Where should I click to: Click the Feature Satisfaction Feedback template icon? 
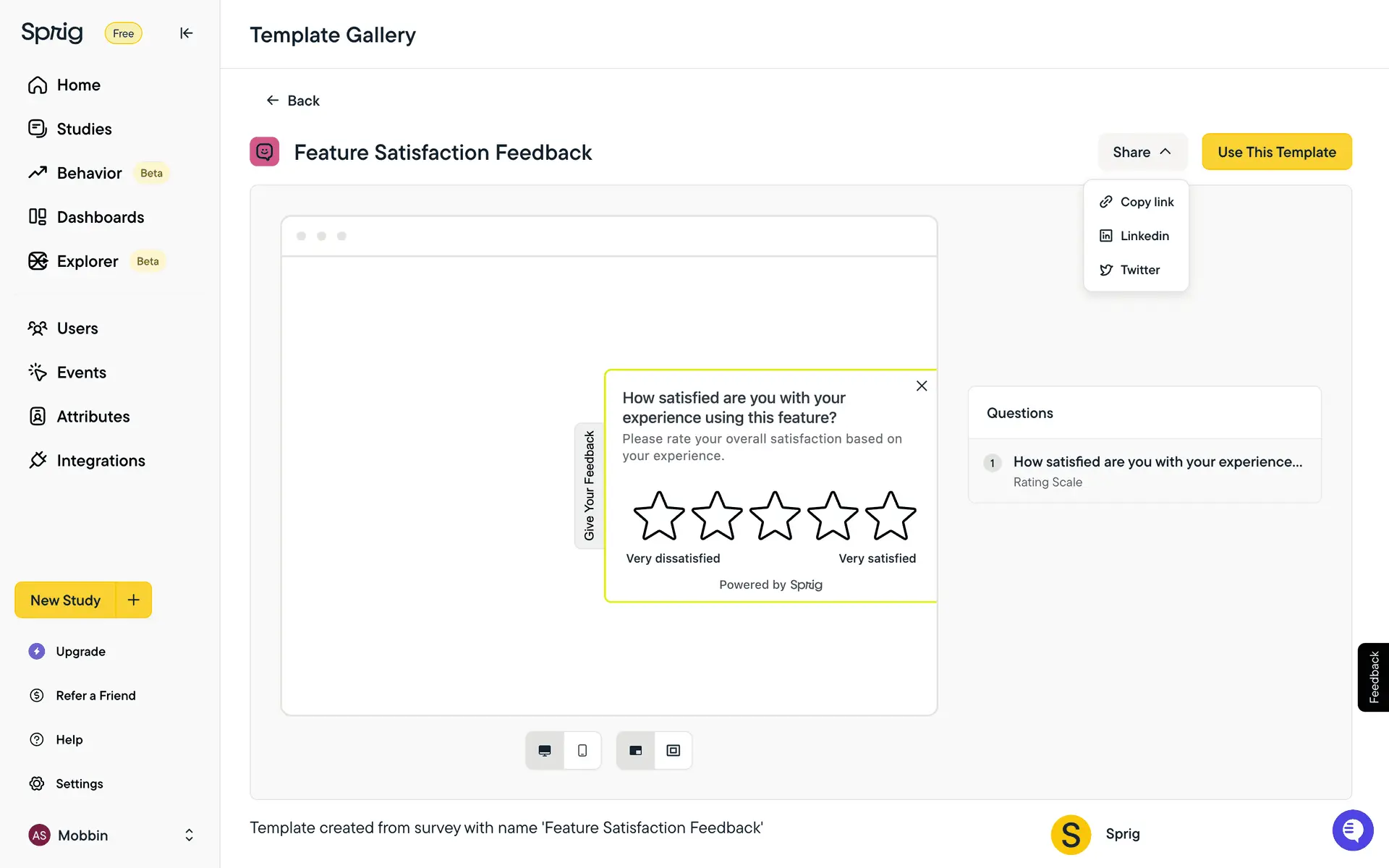click(x=265, y=152)
